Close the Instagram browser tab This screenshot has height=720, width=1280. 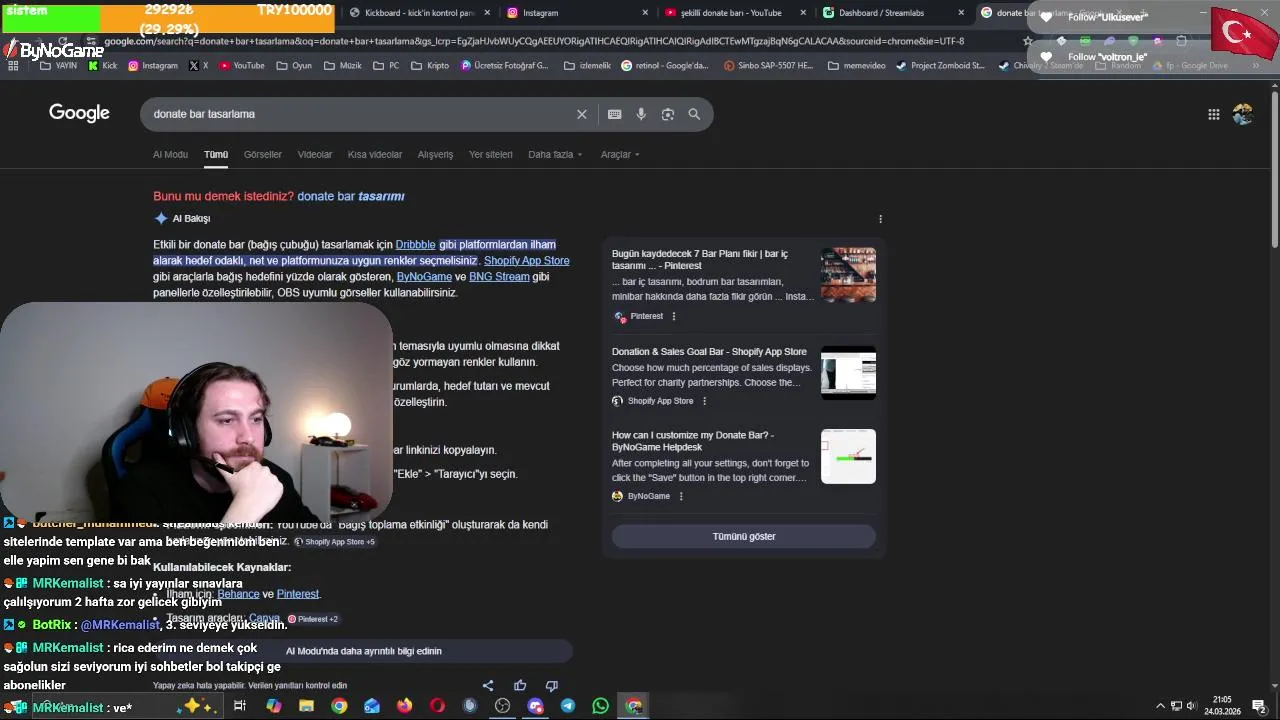point(645,13)
